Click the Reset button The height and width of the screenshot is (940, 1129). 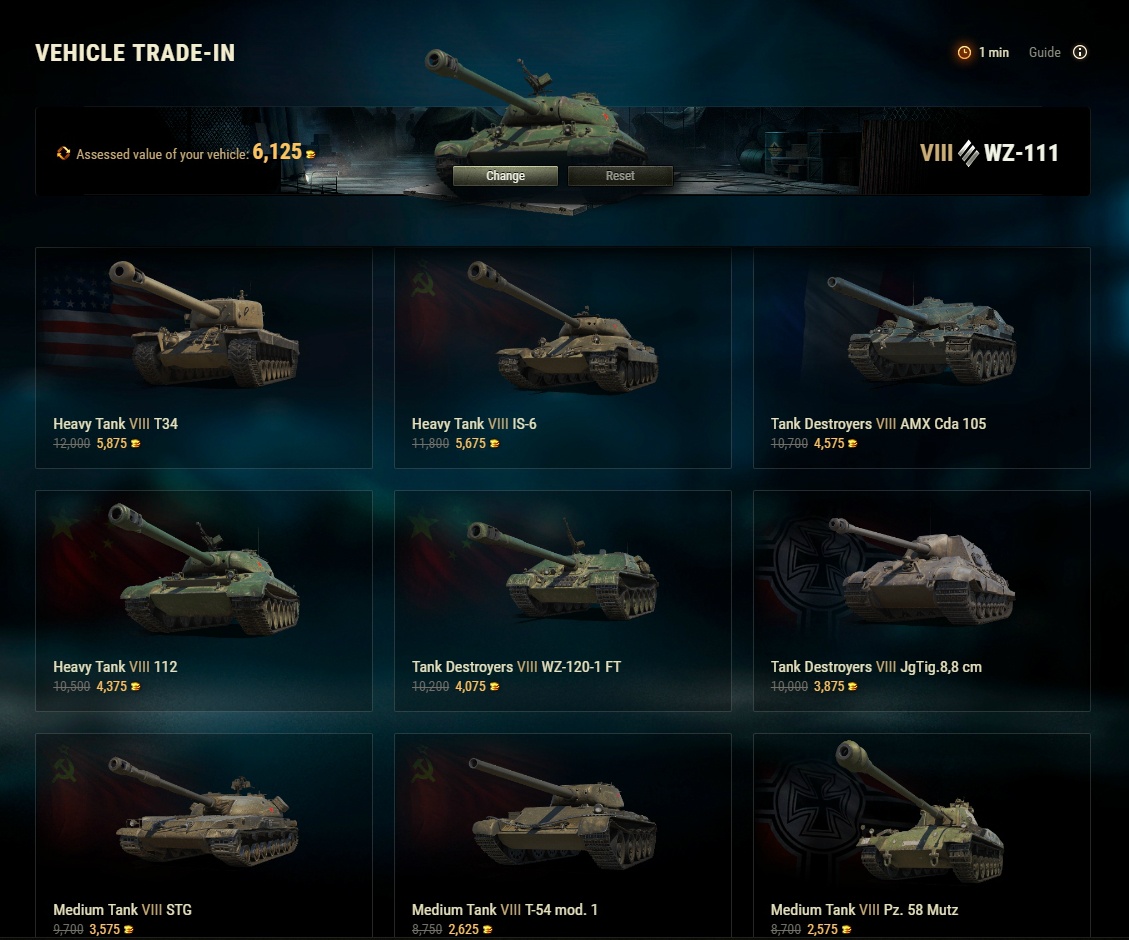tap(620, 176)
